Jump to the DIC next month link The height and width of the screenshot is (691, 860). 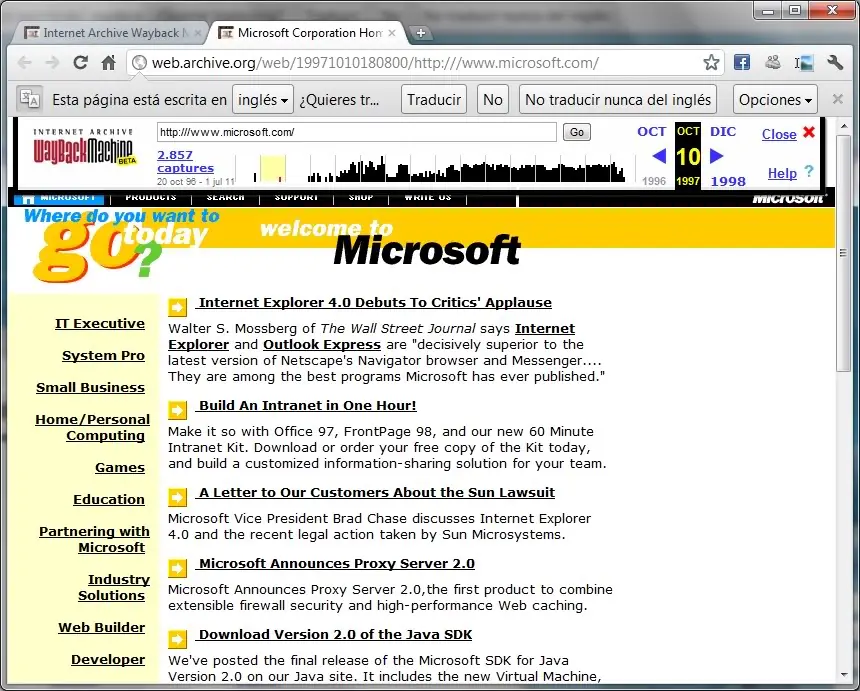(x=723, y=132)
